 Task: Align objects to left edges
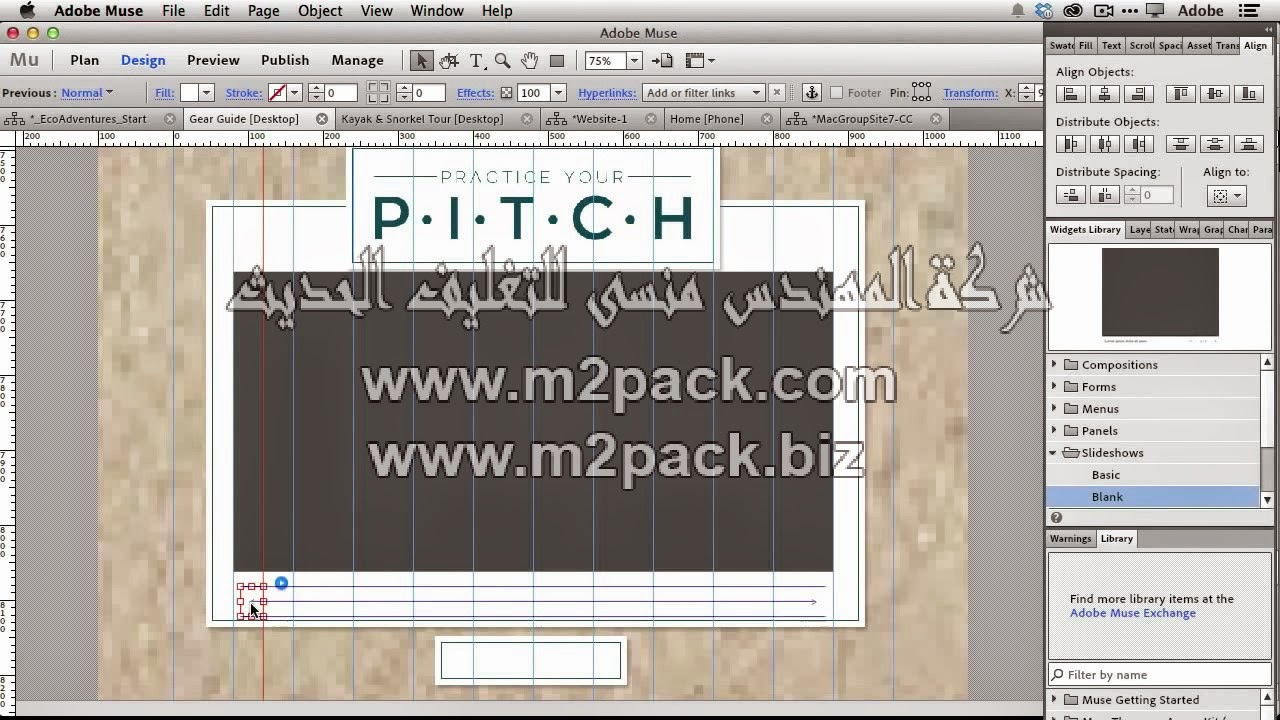coord(1071,94)
